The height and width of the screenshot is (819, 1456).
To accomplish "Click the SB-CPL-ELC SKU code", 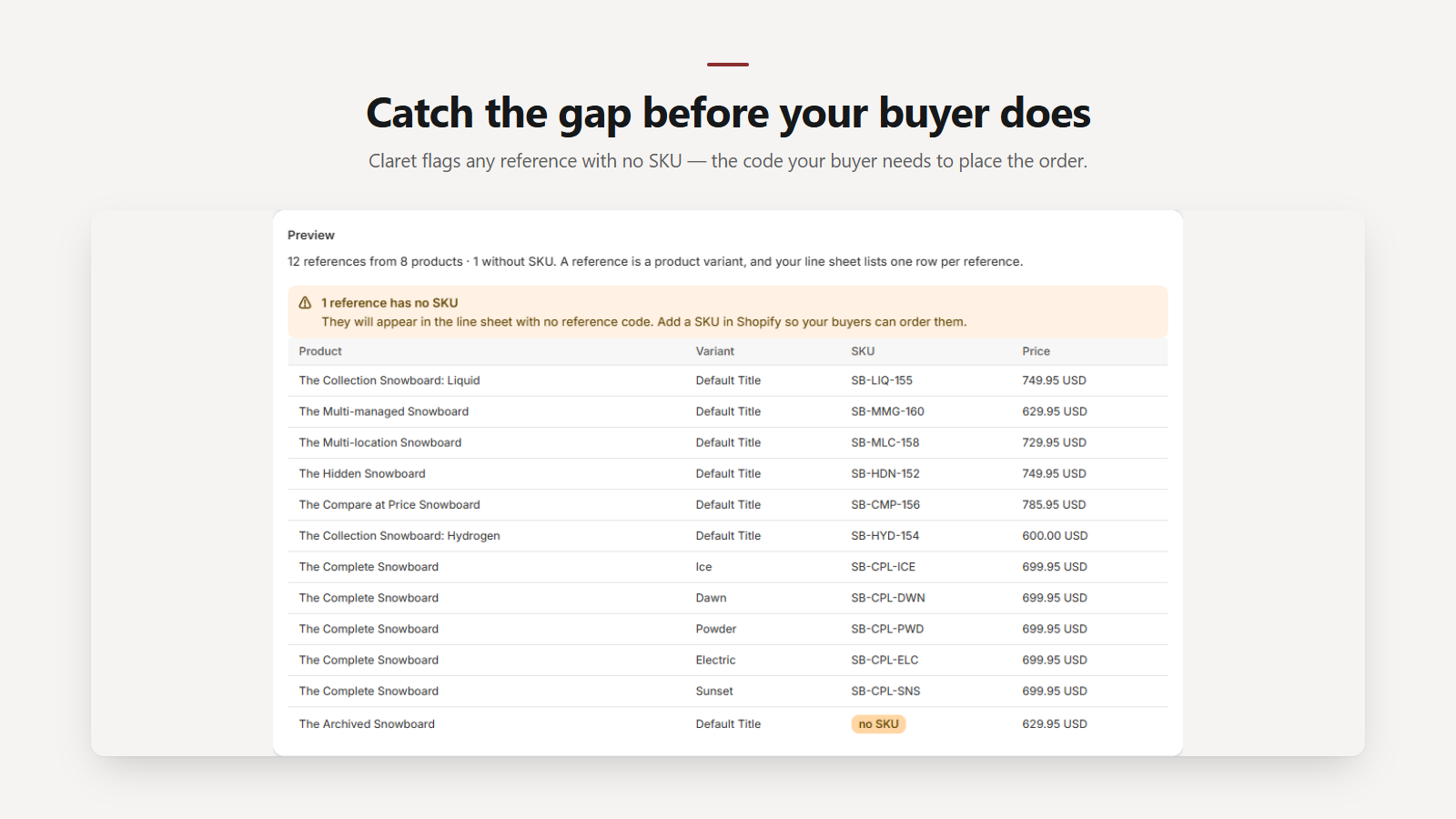I will click(x=885, y=660).
